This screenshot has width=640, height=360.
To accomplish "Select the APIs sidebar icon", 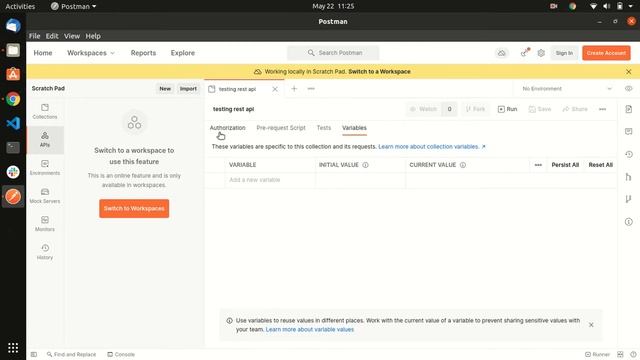I will coord(45,140).
